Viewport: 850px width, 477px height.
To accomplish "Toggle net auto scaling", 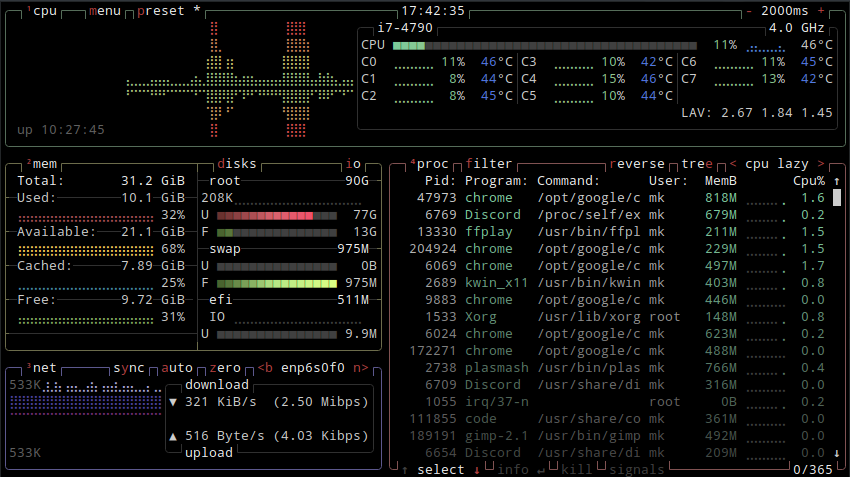I will (177, 368).
